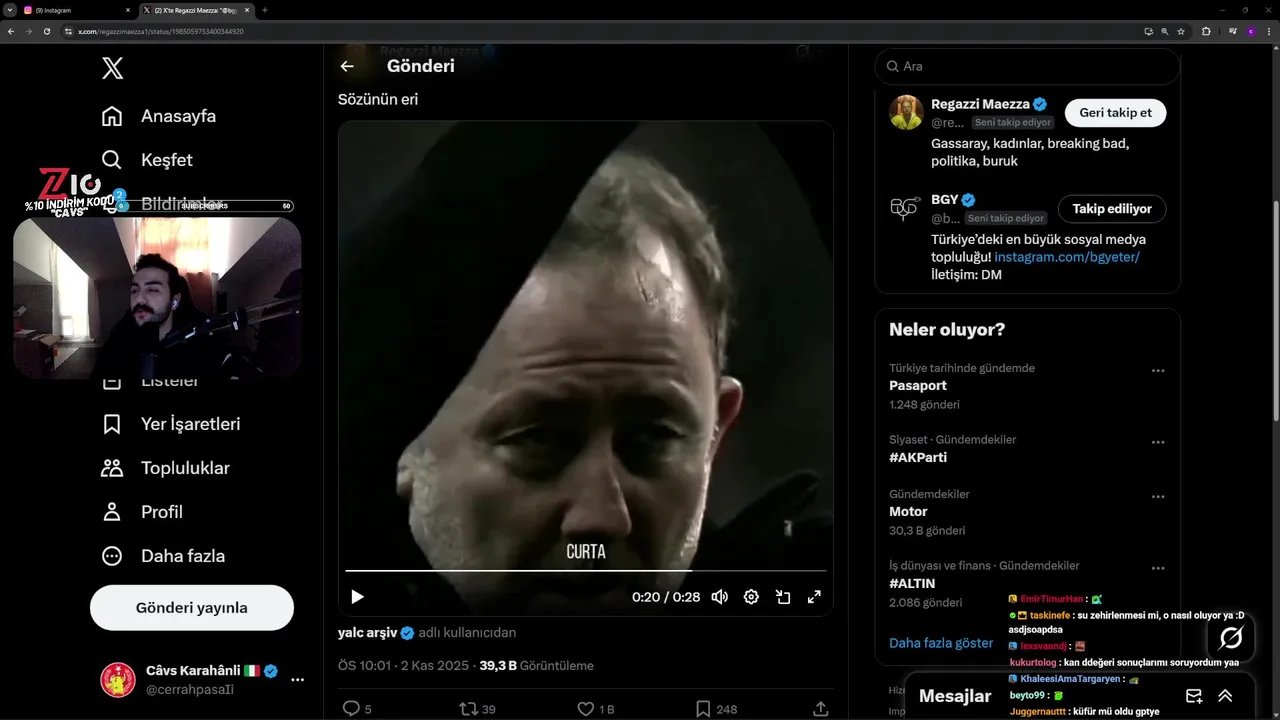
Task: Click browser back button
Action: (10, 31)
